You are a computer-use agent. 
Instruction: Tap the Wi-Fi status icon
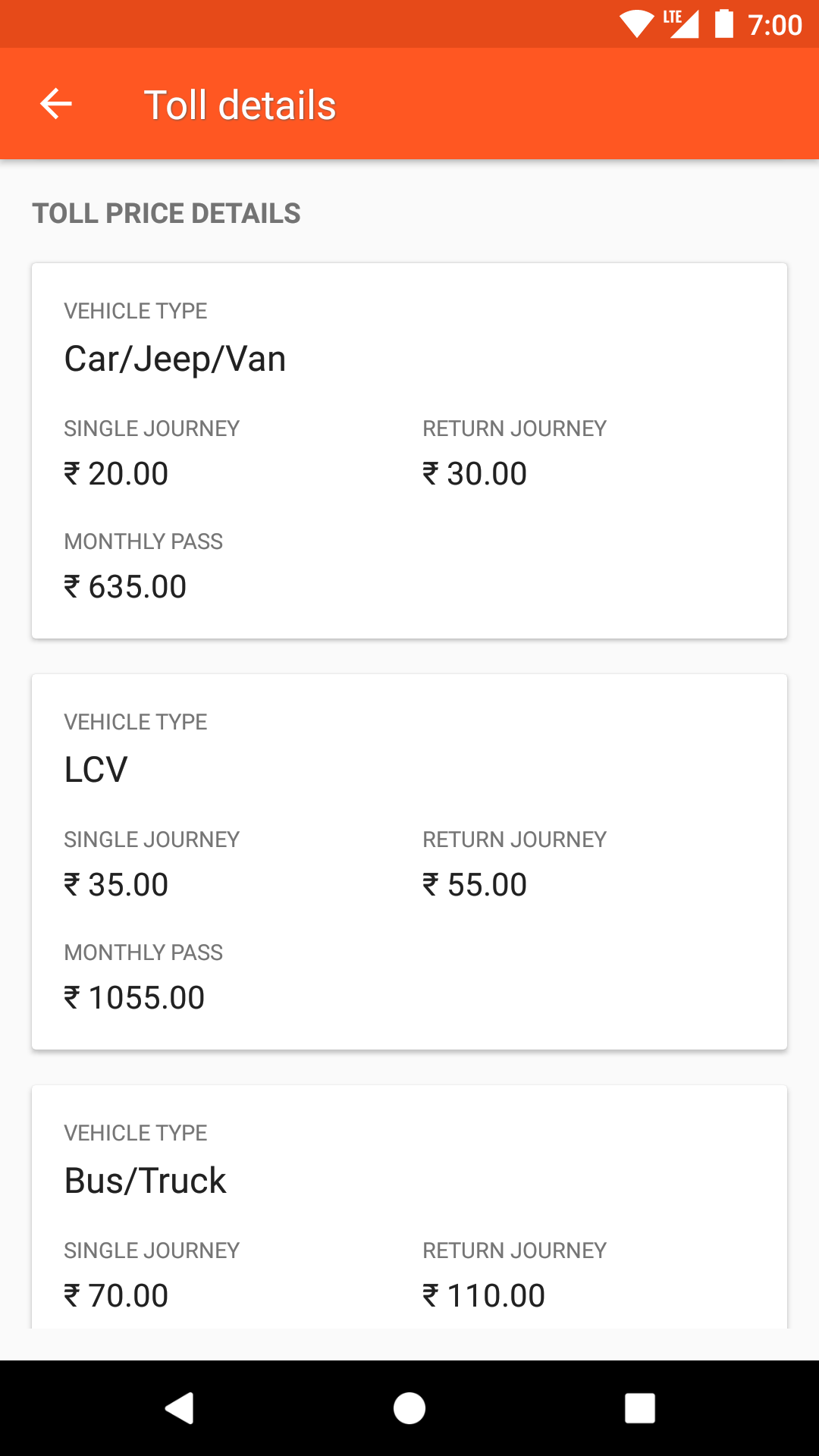[635, 24]
